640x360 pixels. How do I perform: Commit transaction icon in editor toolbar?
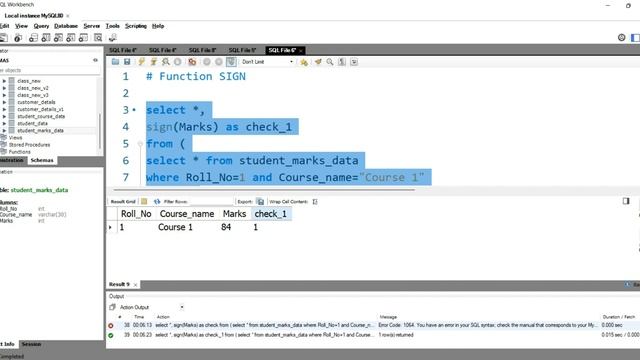point(207,62)
